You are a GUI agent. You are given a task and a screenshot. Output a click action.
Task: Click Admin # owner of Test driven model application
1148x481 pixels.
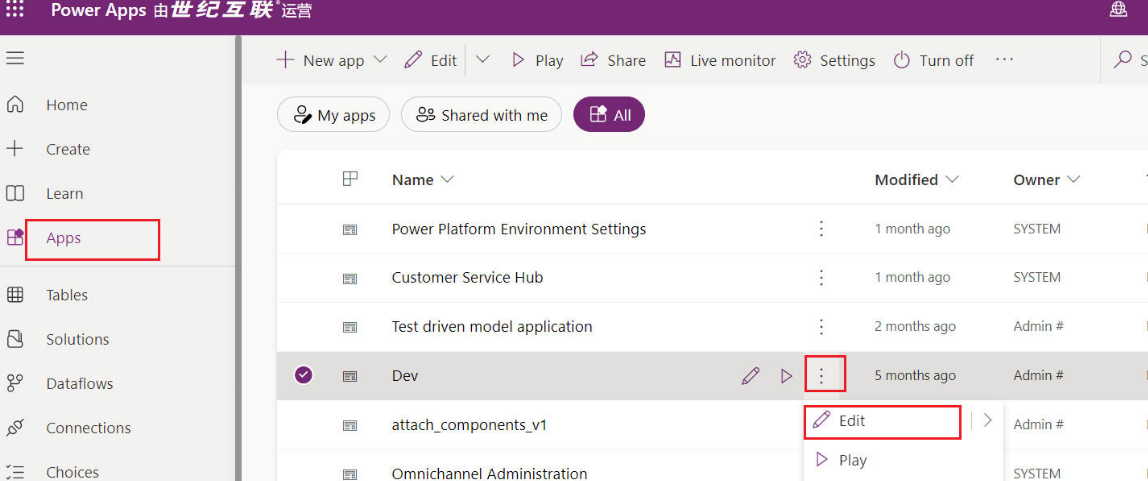1038,327
